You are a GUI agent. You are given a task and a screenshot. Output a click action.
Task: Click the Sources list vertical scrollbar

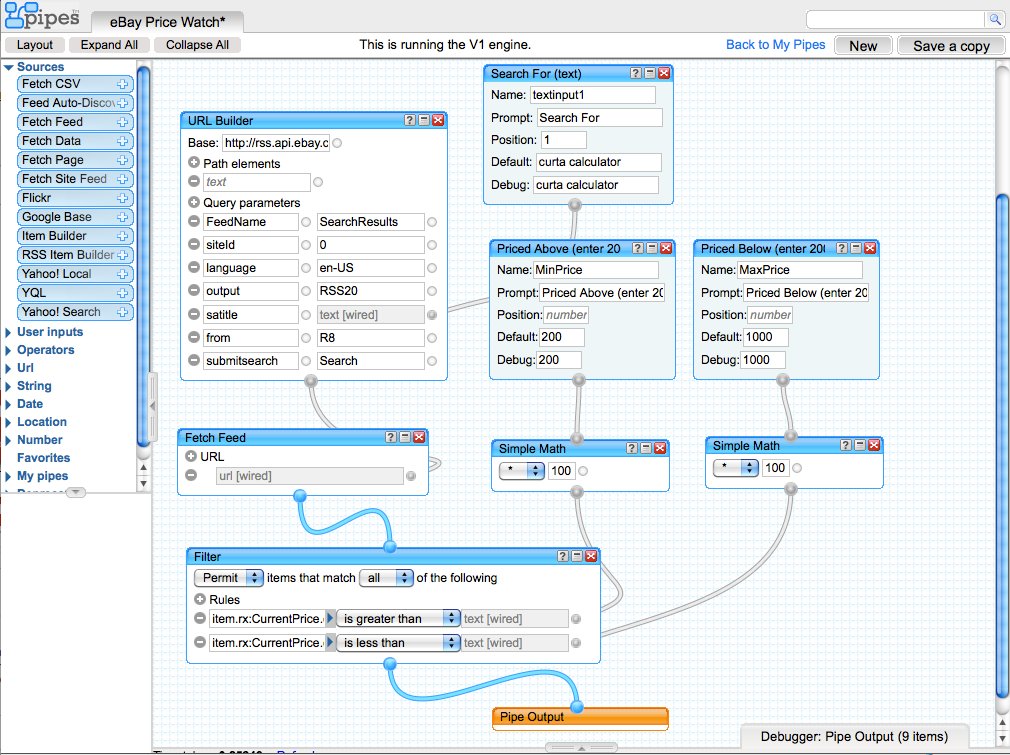coord(144,256)
